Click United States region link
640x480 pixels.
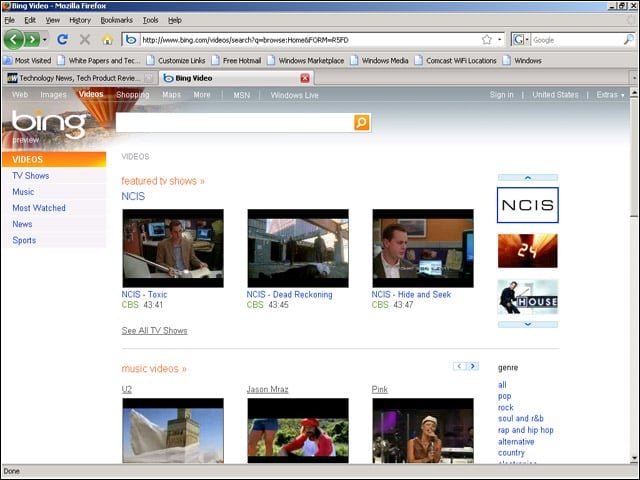tap(555, 95)
